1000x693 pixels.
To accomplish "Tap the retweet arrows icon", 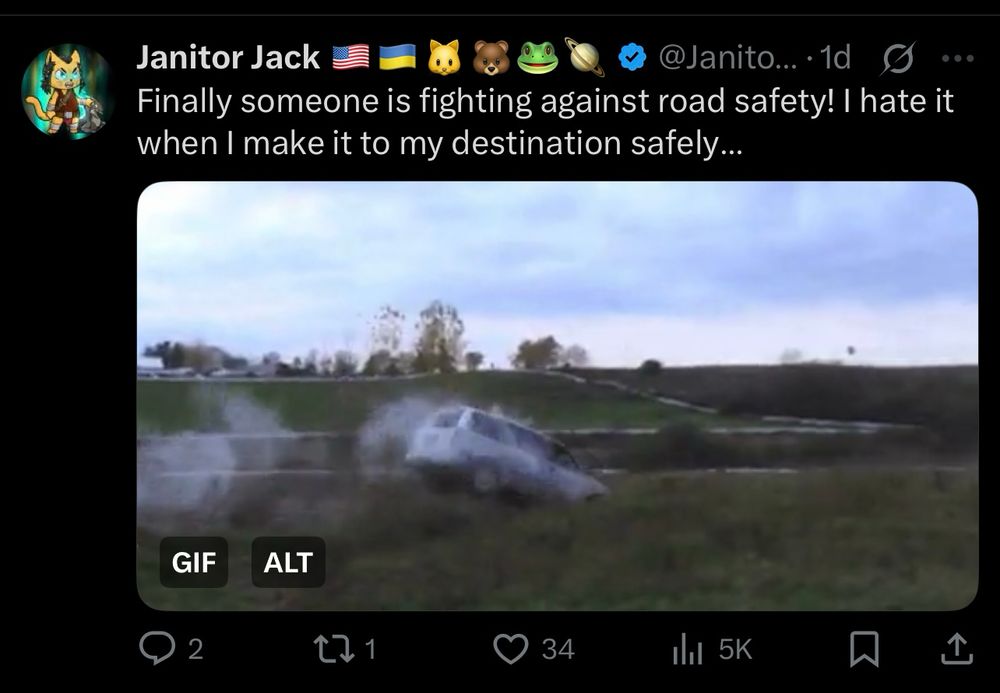I will click(x=335, y=649).
